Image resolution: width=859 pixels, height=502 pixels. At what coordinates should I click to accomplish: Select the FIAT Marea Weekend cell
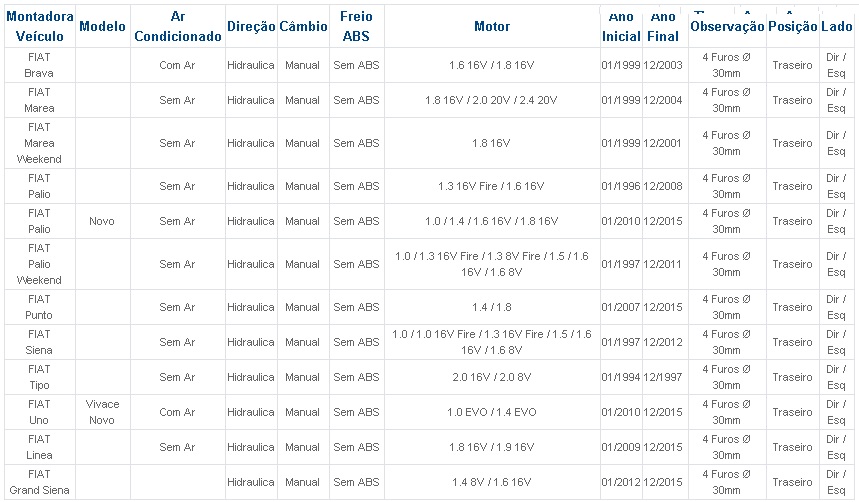coord(39,143)
